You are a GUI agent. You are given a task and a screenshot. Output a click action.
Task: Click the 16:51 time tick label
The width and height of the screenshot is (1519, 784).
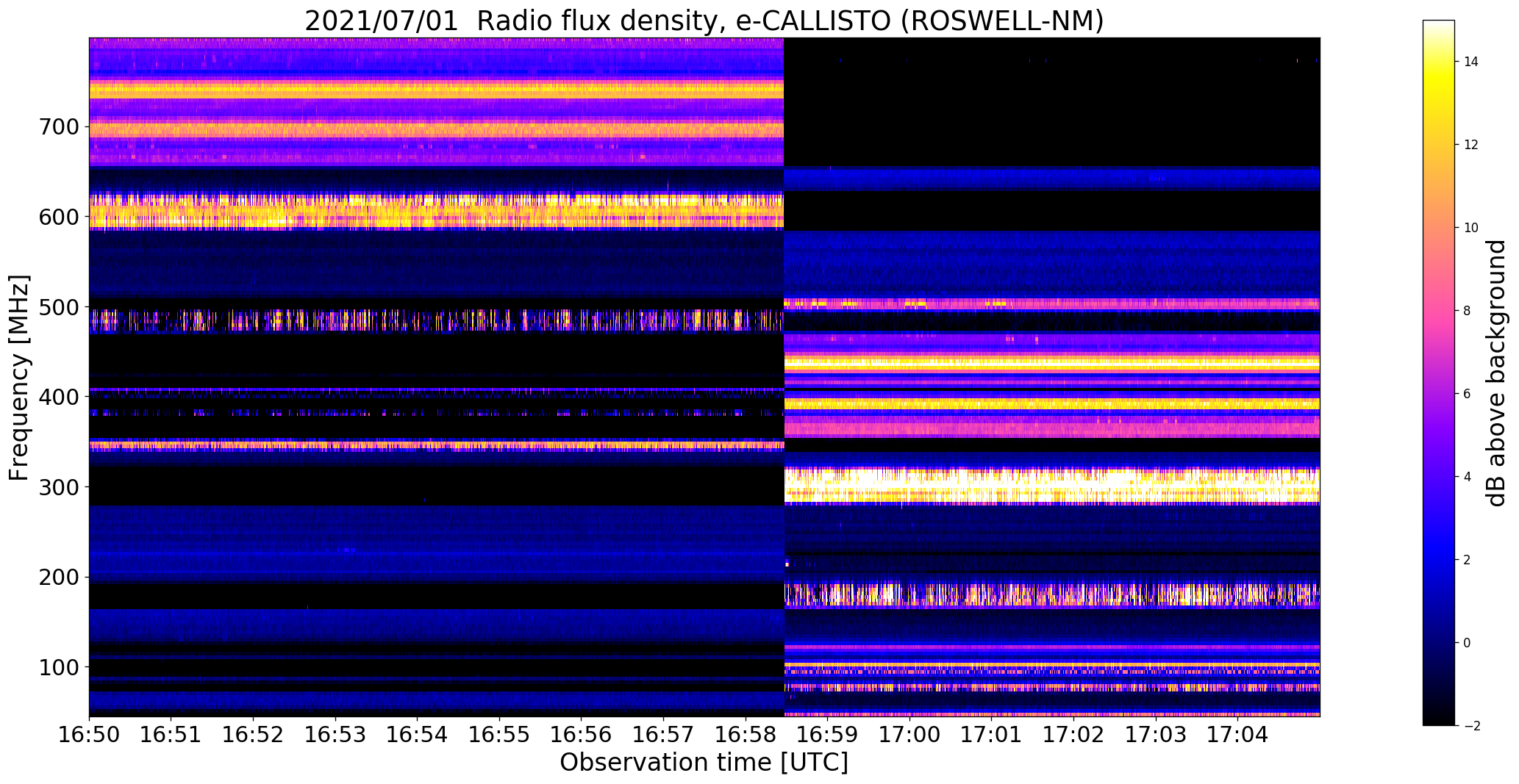point(171,735)
